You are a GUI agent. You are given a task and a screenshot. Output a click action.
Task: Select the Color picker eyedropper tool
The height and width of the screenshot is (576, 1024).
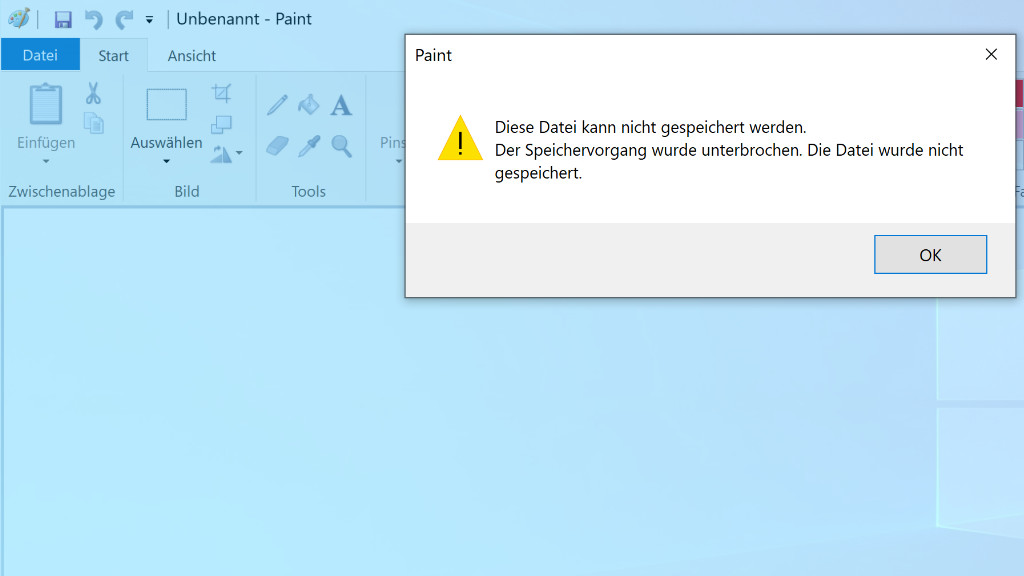coord(309,146)
